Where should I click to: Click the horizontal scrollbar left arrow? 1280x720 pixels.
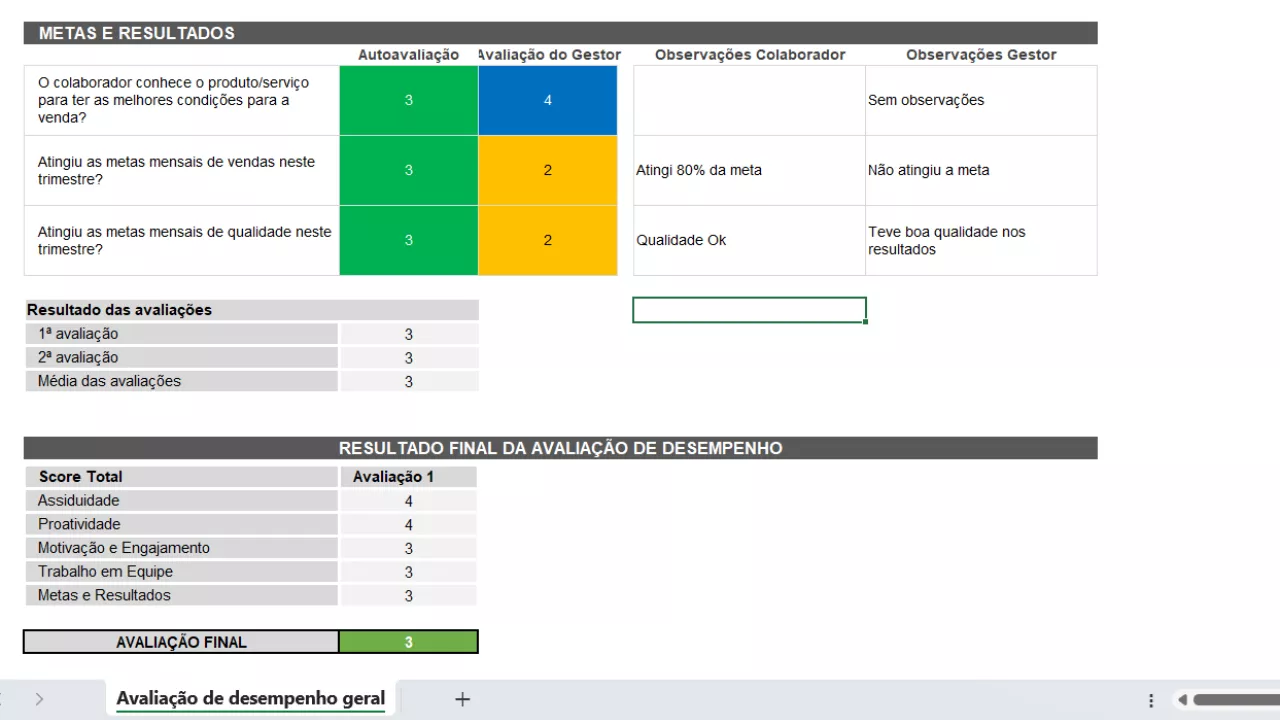coord(1182,700)
